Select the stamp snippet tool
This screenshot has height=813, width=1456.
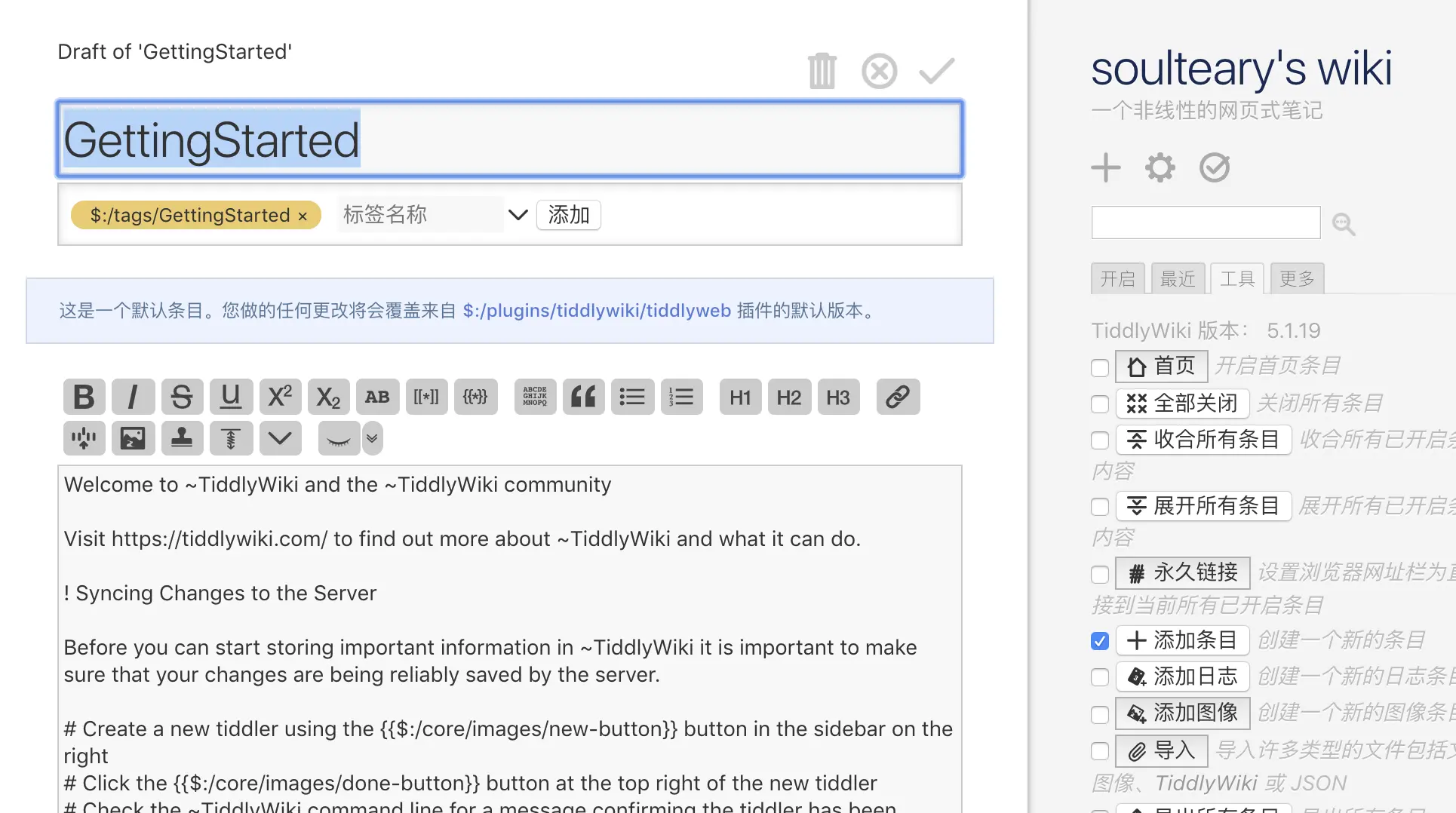click(182, 437)
